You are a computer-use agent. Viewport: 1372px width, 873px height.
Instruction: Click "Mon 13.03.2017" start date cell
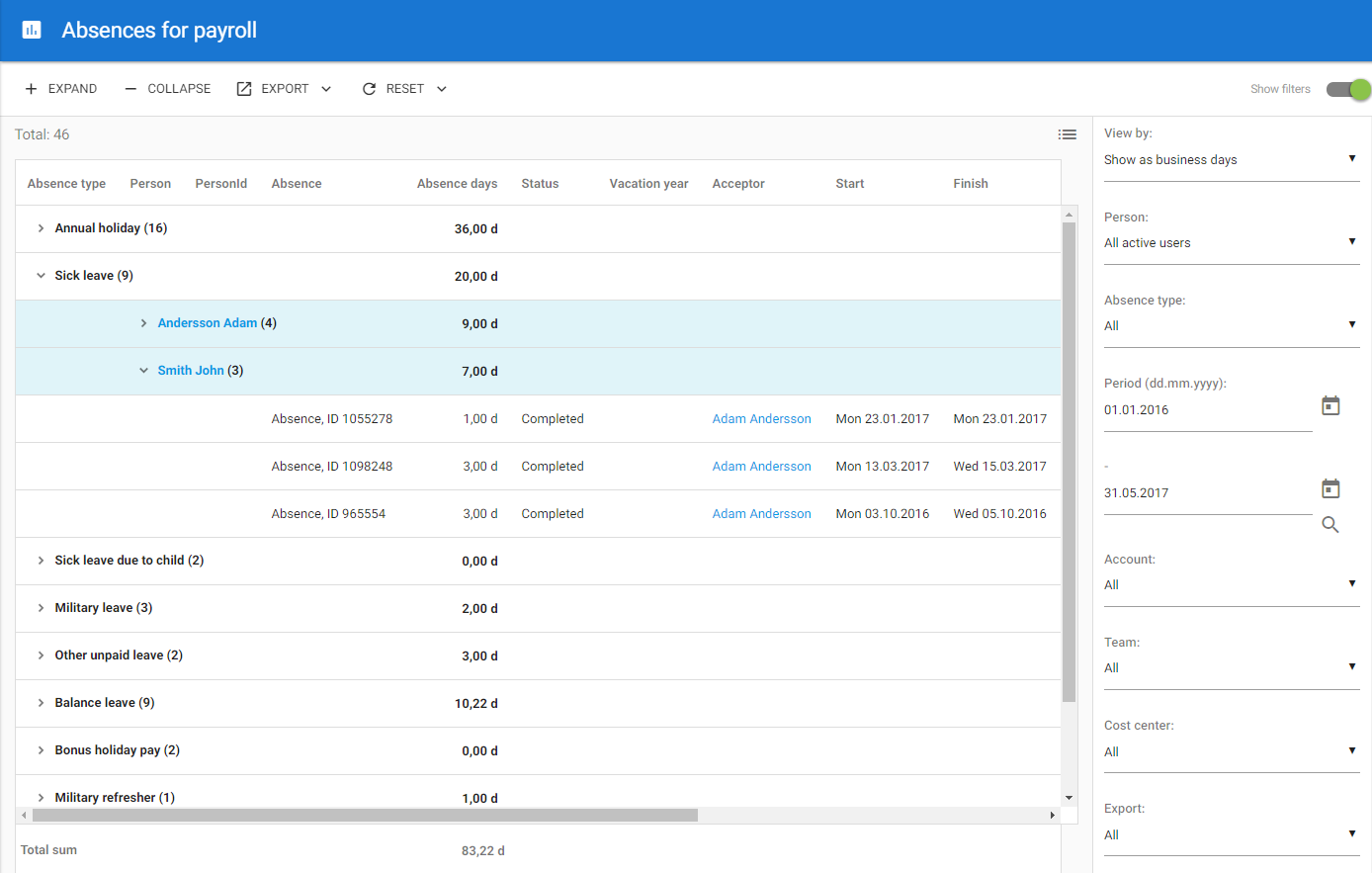pos(883,467)
